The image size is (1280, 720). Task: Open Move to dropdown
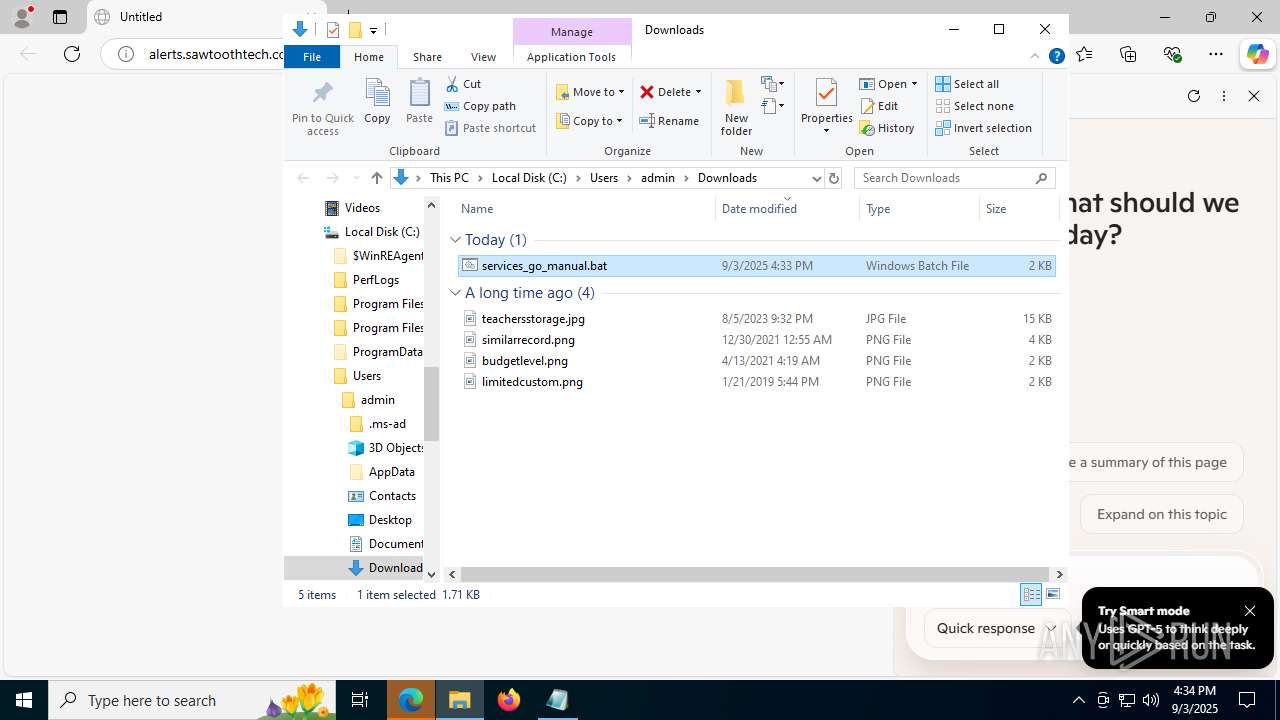pyautogui.click(x=590, y=92)
